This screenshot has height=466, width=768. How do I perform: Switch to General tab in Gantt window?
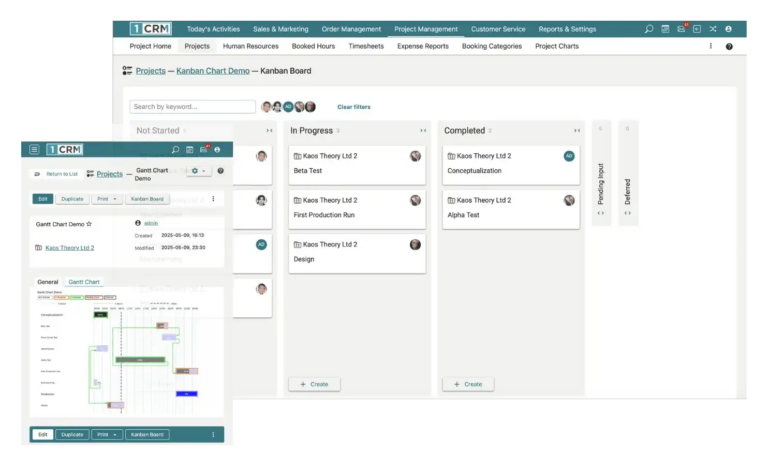click(x=48, y=282)
